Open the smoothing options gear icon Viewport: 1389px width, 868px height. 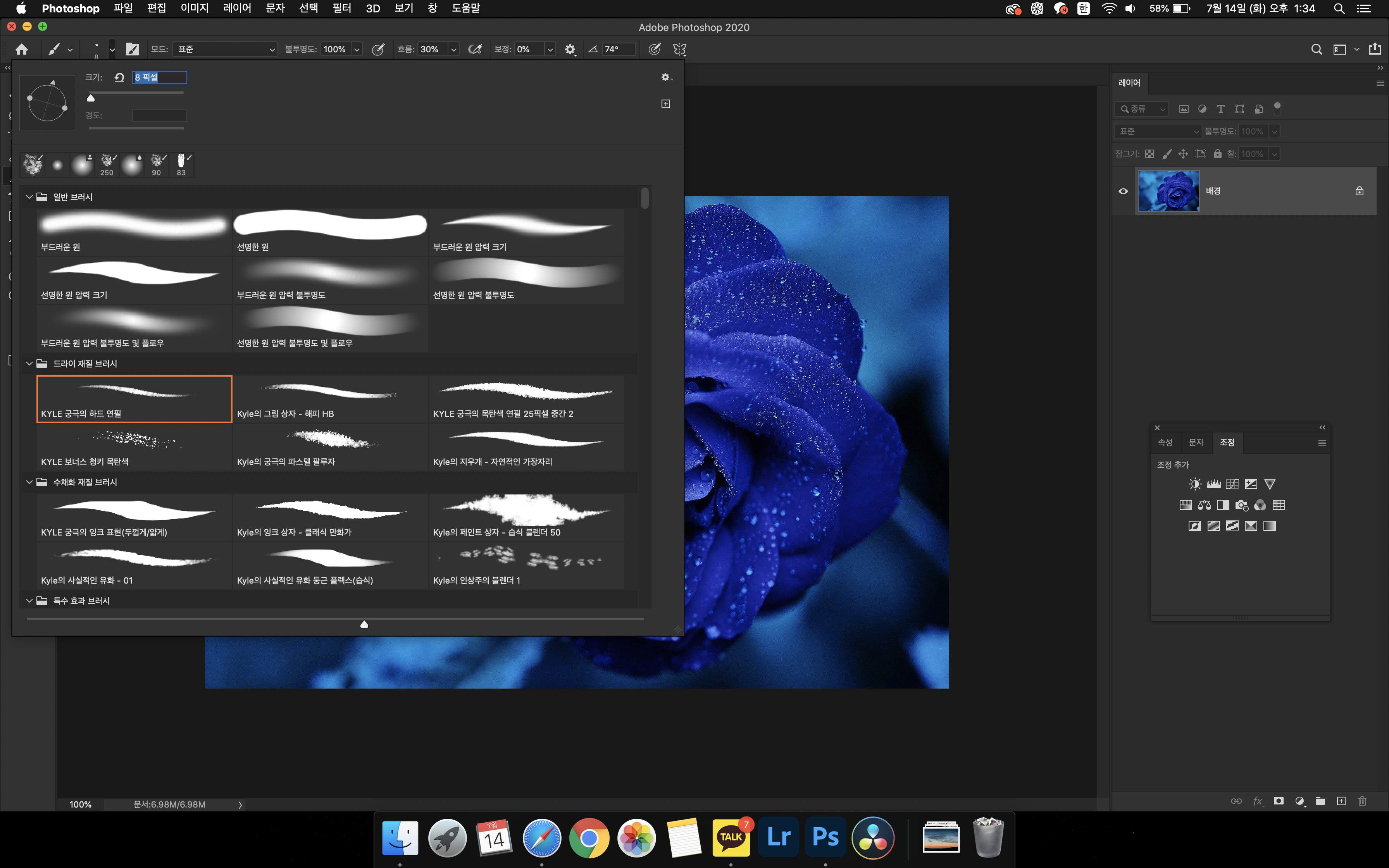tap(569, 49)
